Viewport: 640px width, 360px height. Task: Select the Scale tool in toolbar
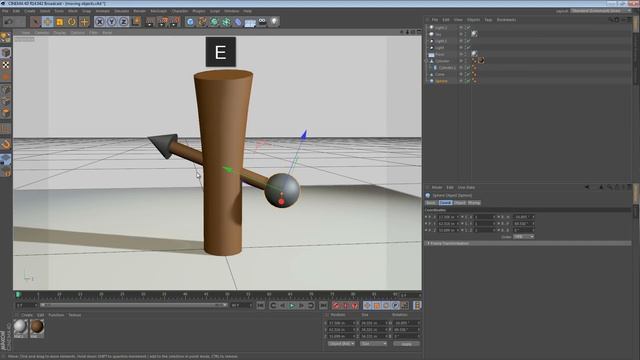(60, 21)
